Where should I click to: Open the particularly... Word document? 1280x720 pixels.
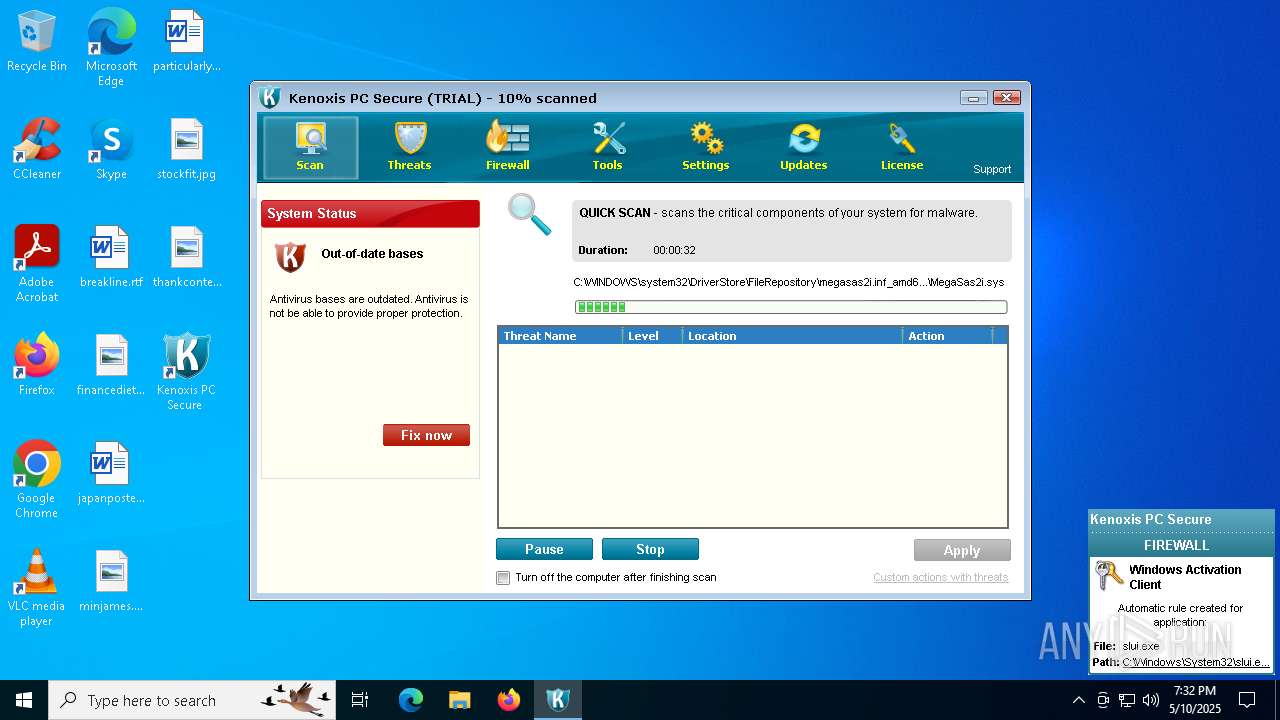point(186,42)
